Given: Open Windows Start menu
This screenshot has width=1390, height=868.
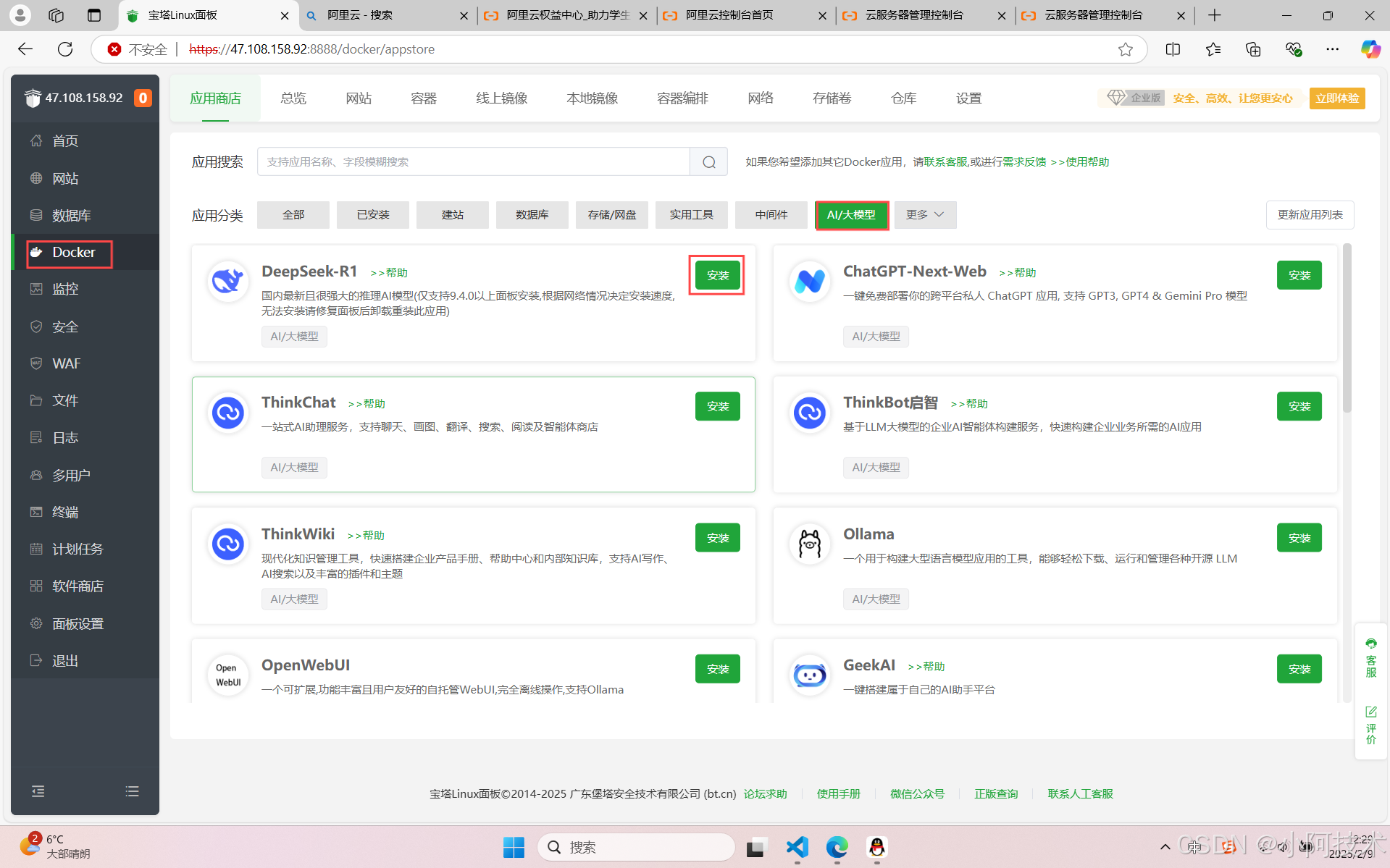Looking at the screenshot, I should [x=514, y=846].
